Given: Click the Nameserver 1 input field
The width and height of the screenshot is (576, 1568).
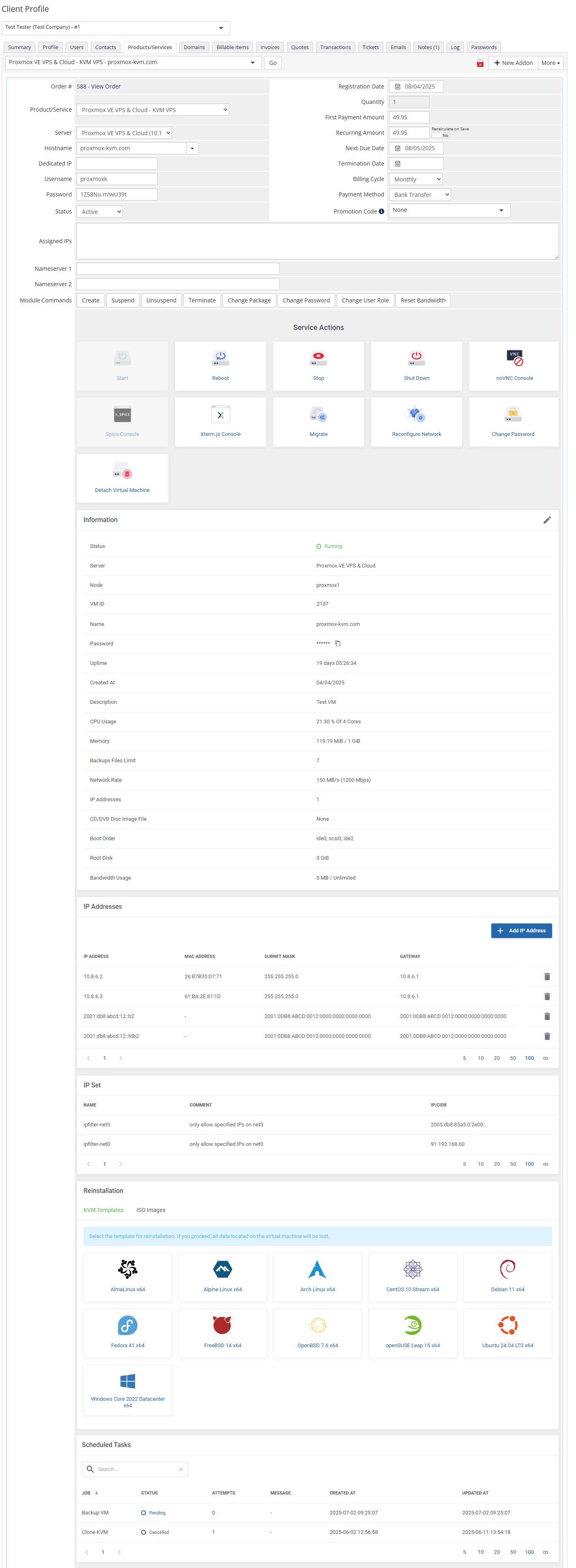Looking at the screenshot, I should pyautogui.click(x=178, y=269).
